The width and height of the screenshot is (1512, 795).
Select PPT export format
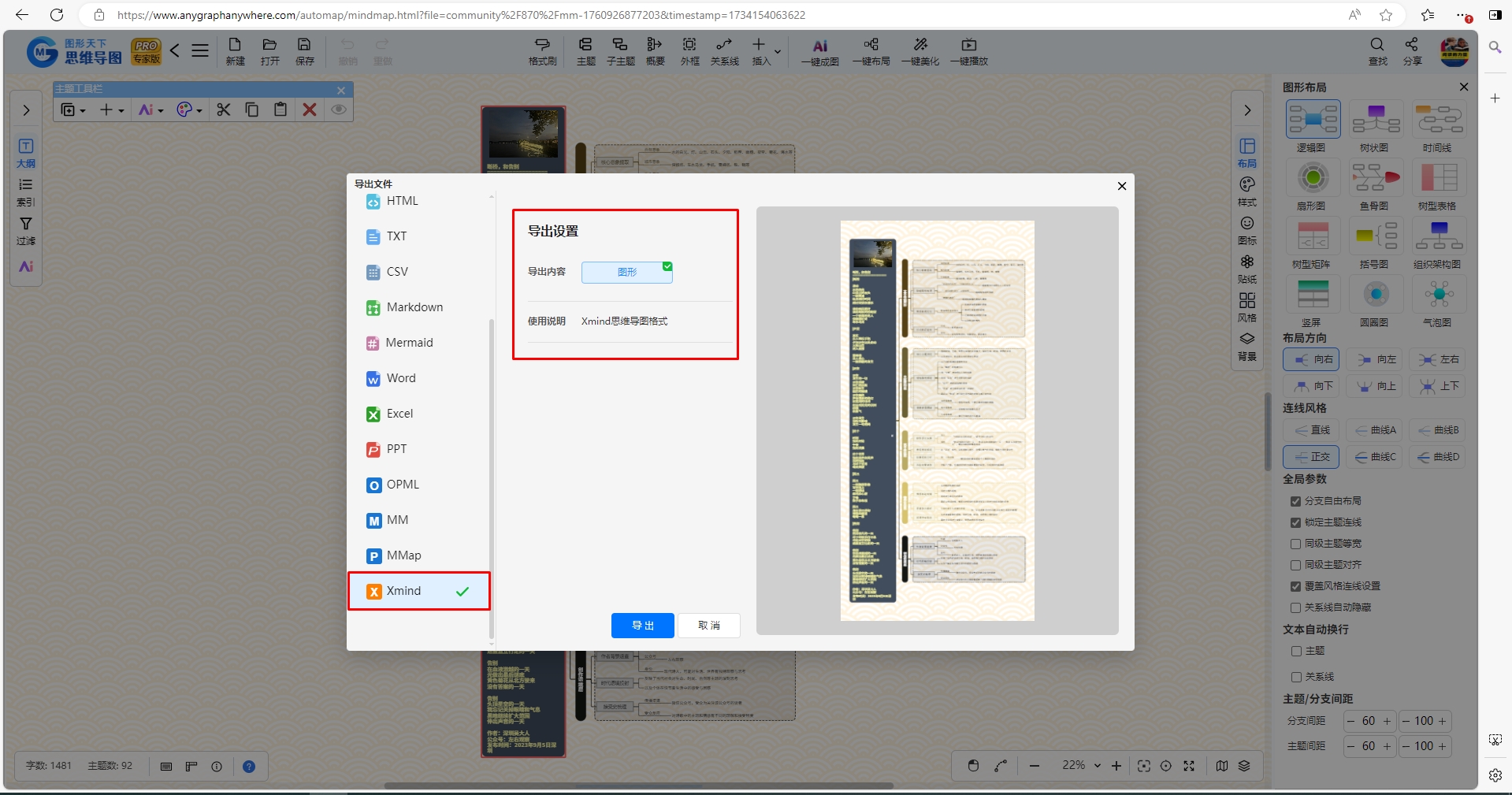pyautogui.click(x=418, y=449)
